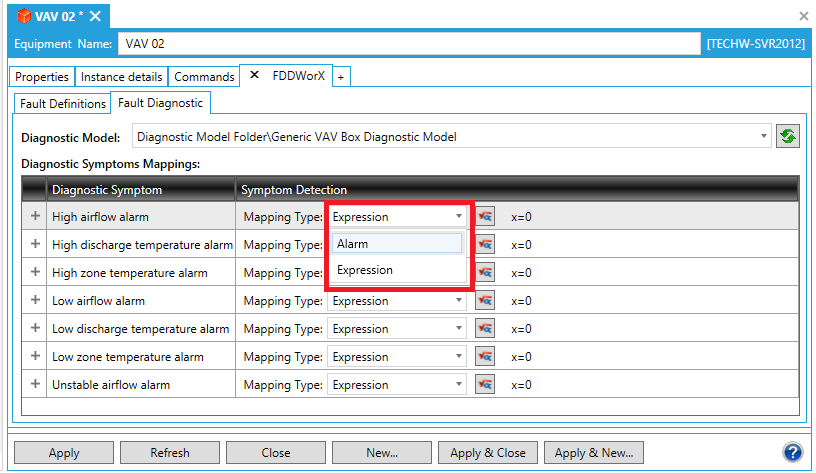This screenshot has width=816, height=474.
Task: Expand the High airflow alarm row
Action: (35, 216)
